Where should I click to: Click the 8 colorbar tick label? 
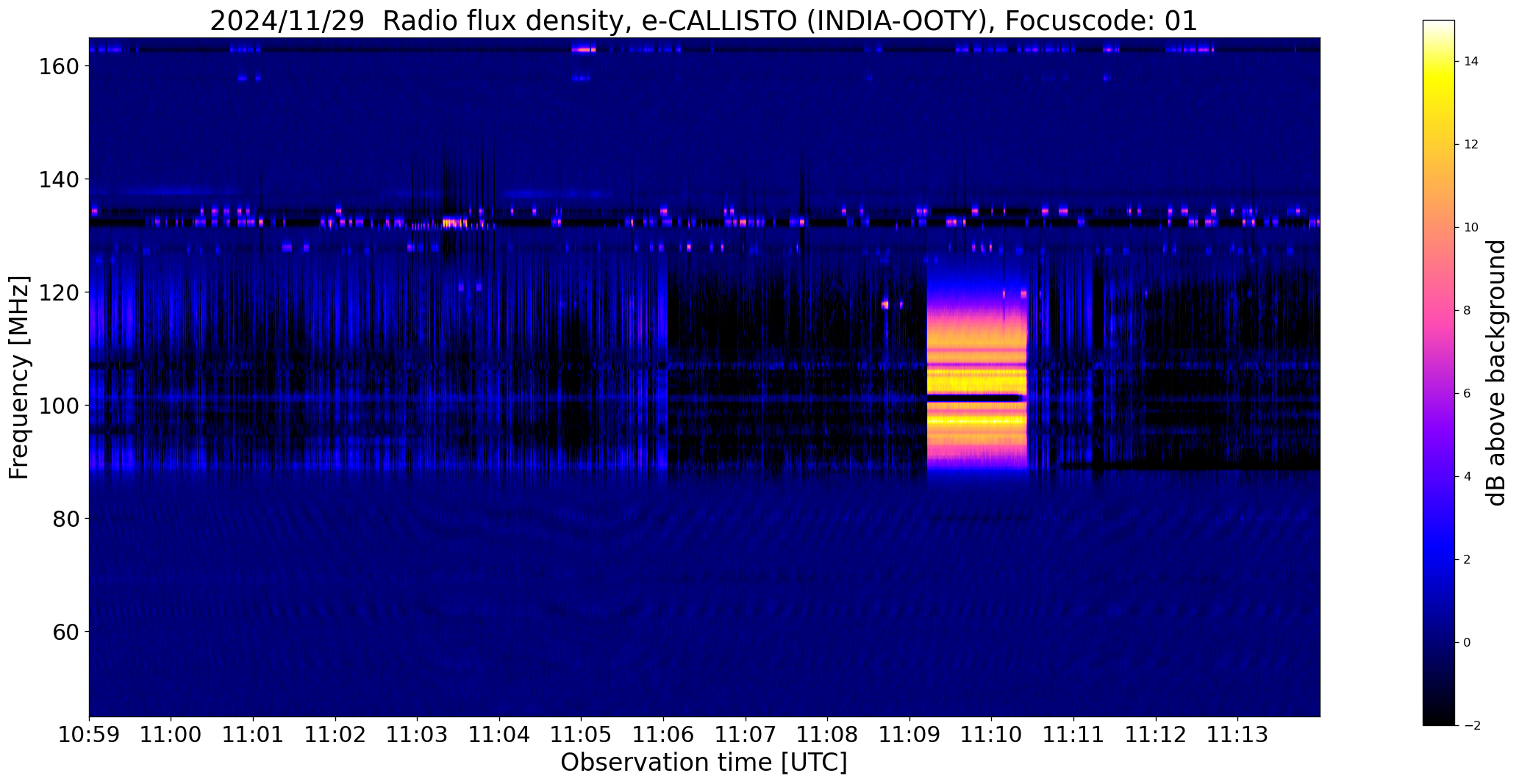point(1468,311)
